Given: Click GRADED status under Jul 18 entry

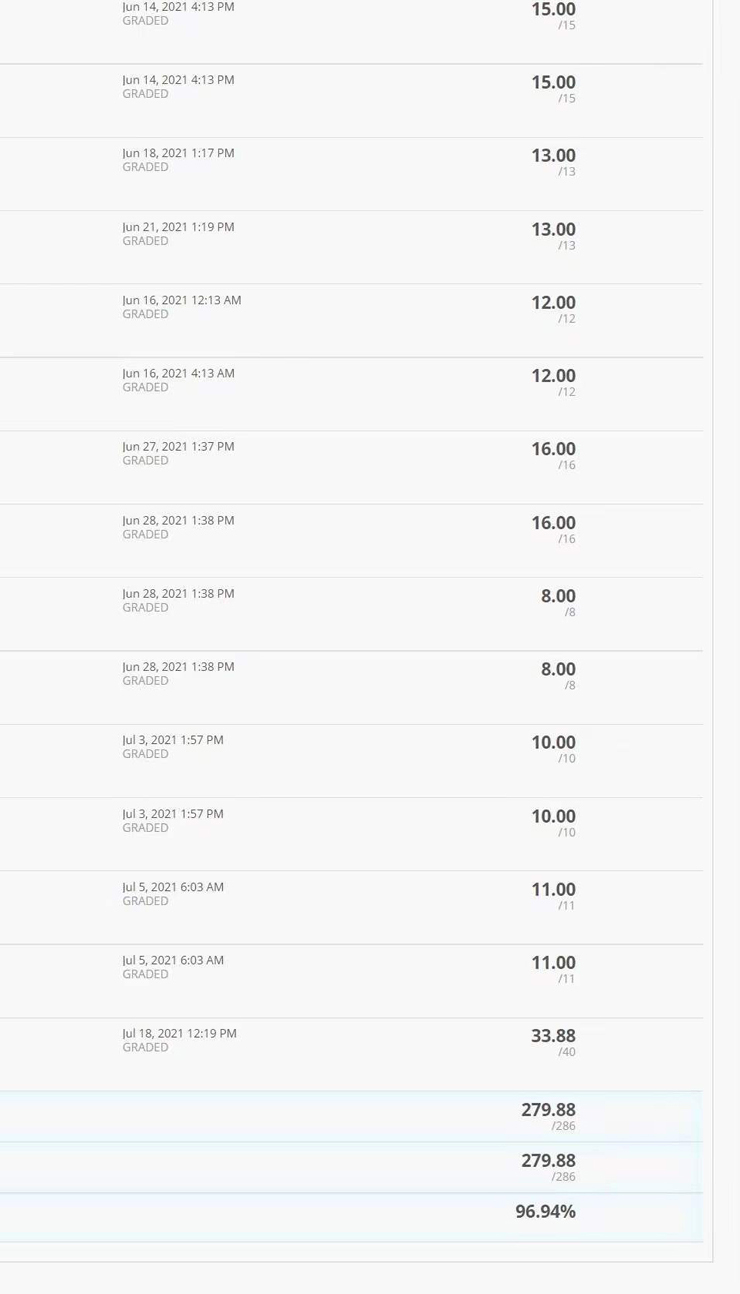Looking at the screenshot, I should (x=145, y=1047).
